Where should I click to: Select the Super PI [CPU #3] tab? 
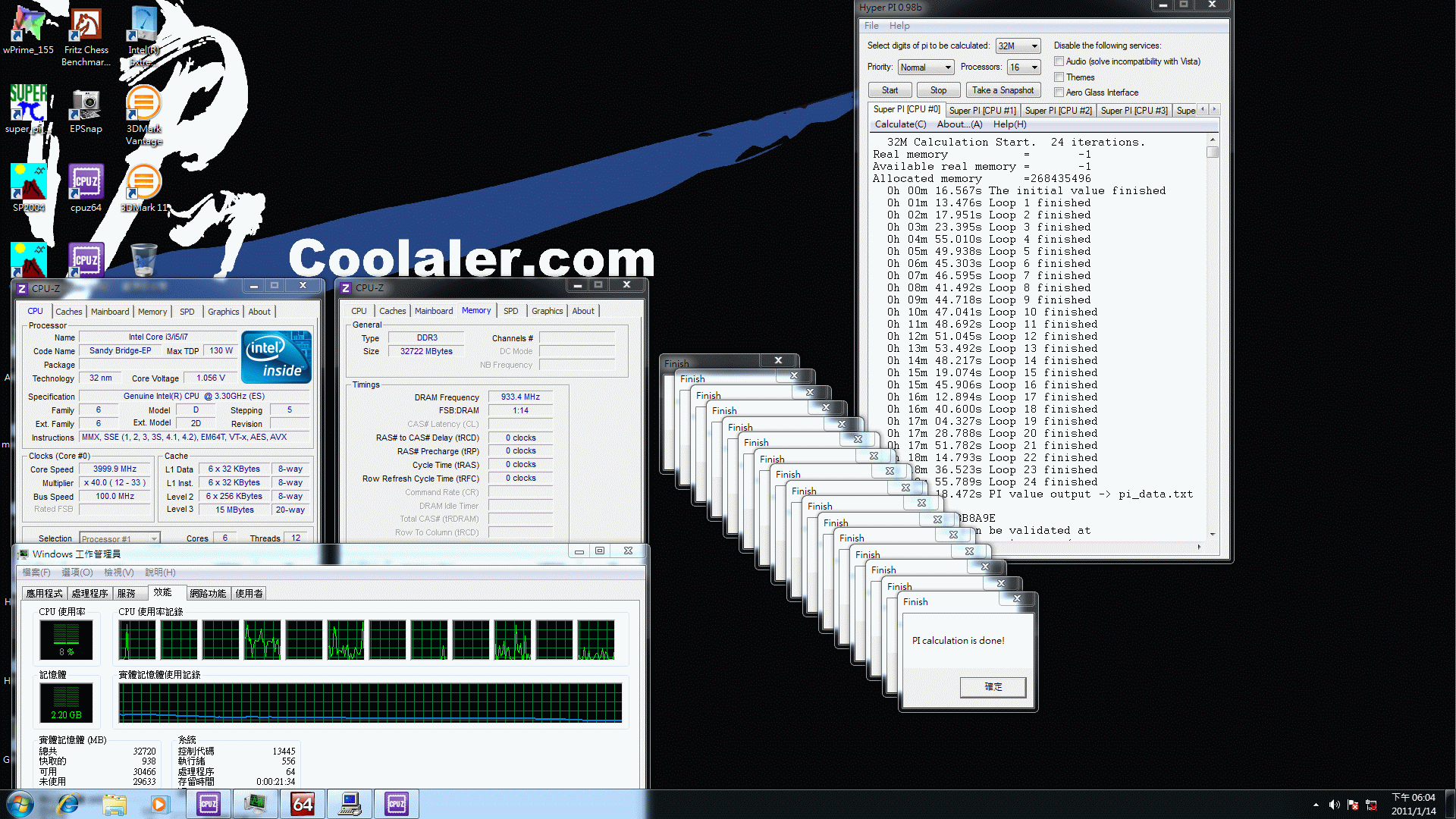point(1134,111)
